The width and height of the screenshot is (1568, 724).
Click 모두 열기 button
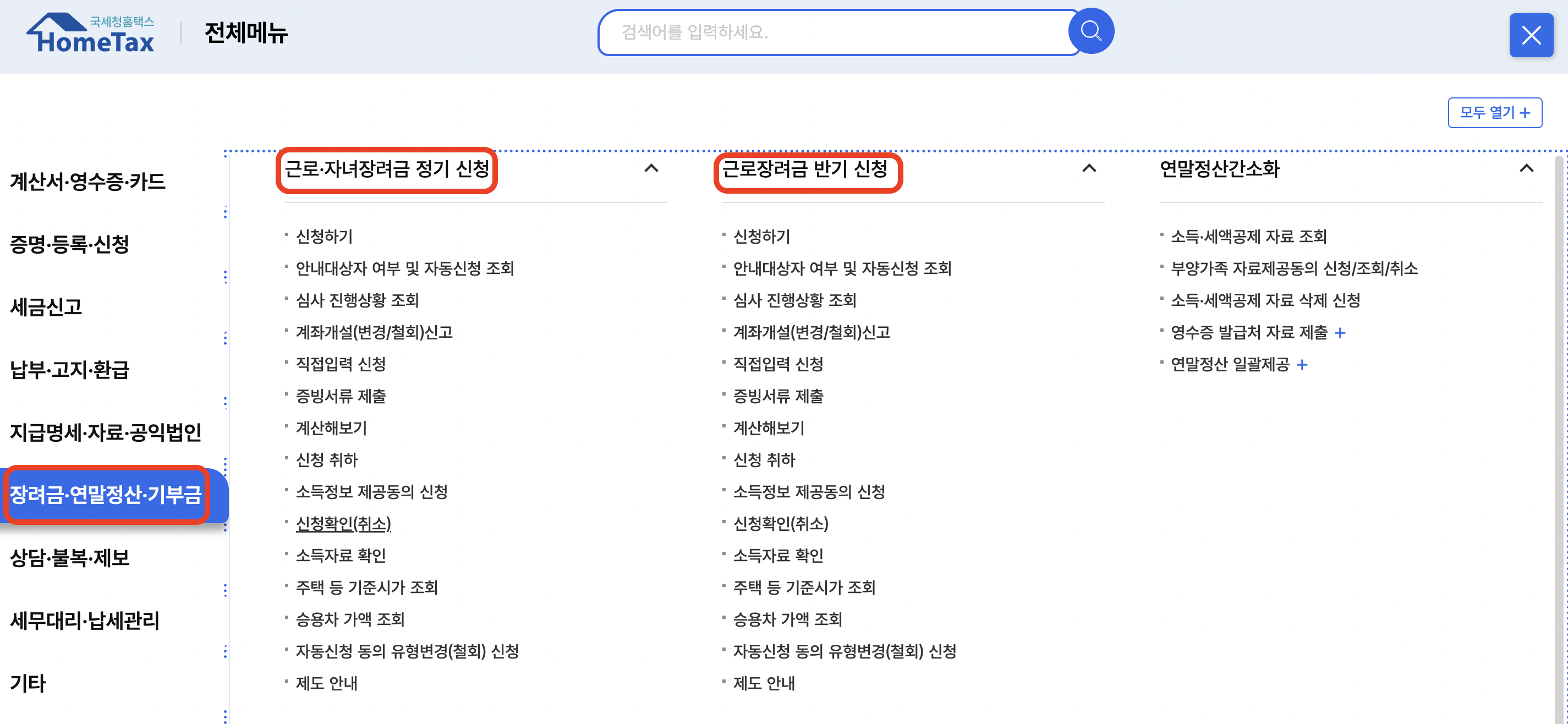click(1494, 113)
